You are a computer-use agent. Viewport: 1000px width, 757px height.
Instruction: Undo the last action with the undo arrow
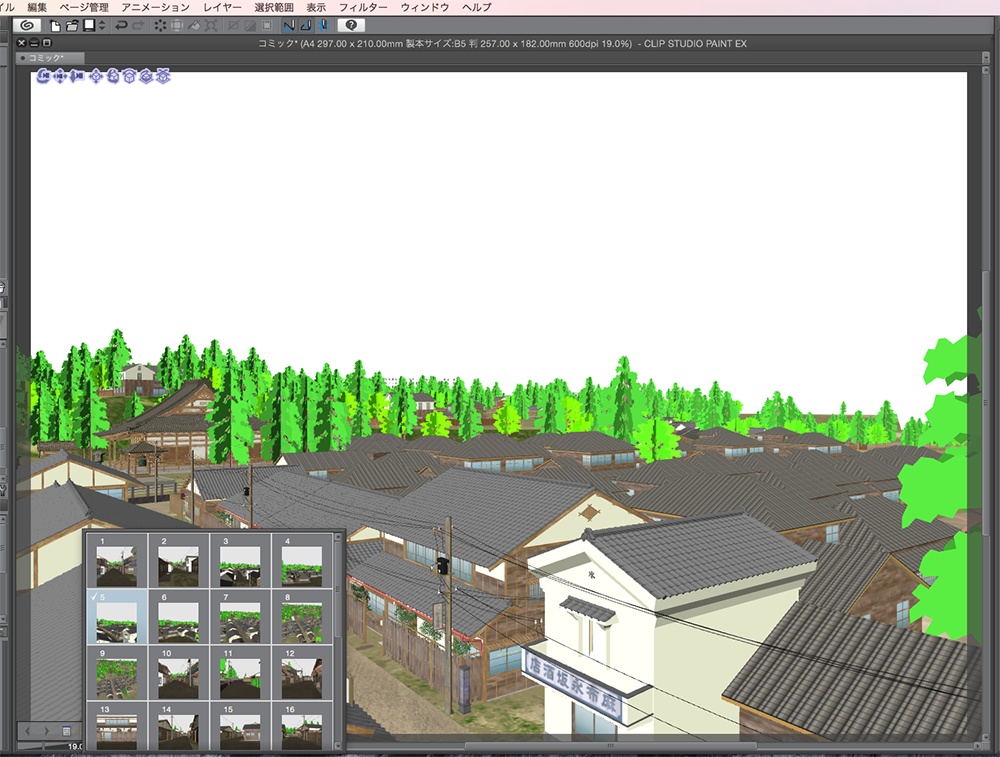119,25
